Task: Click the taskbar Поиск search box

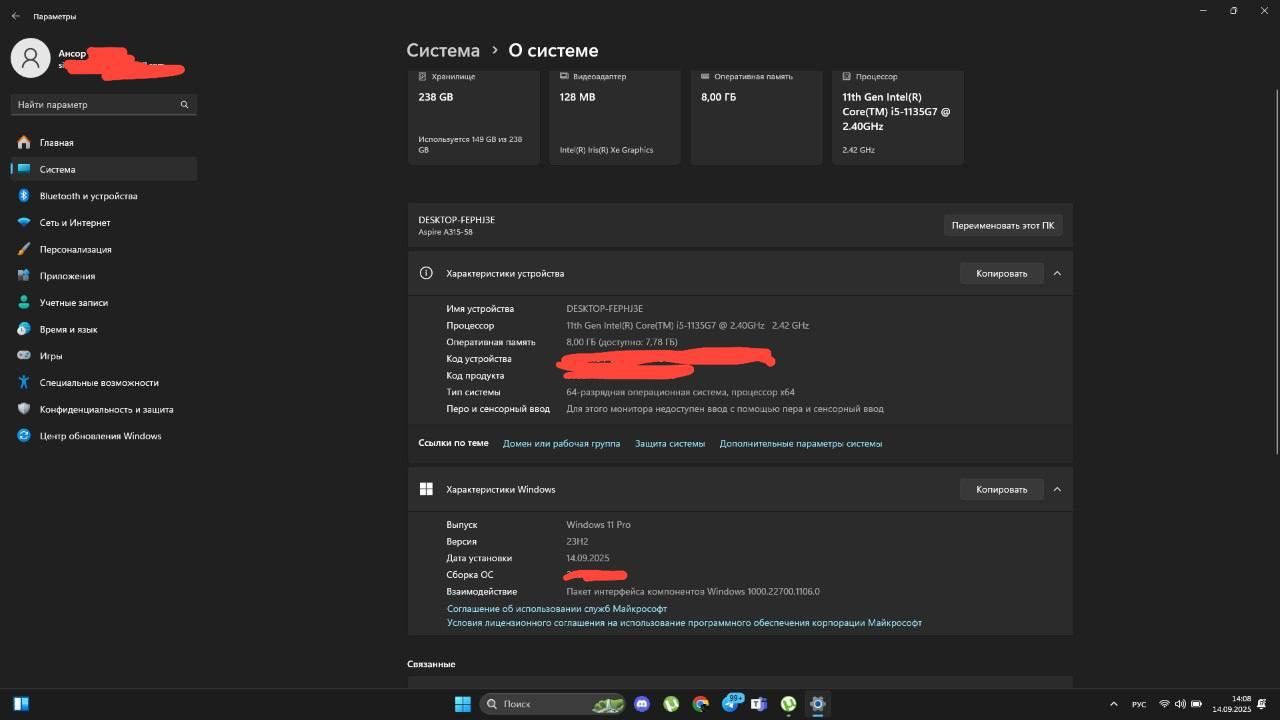Action: point(553,704)
